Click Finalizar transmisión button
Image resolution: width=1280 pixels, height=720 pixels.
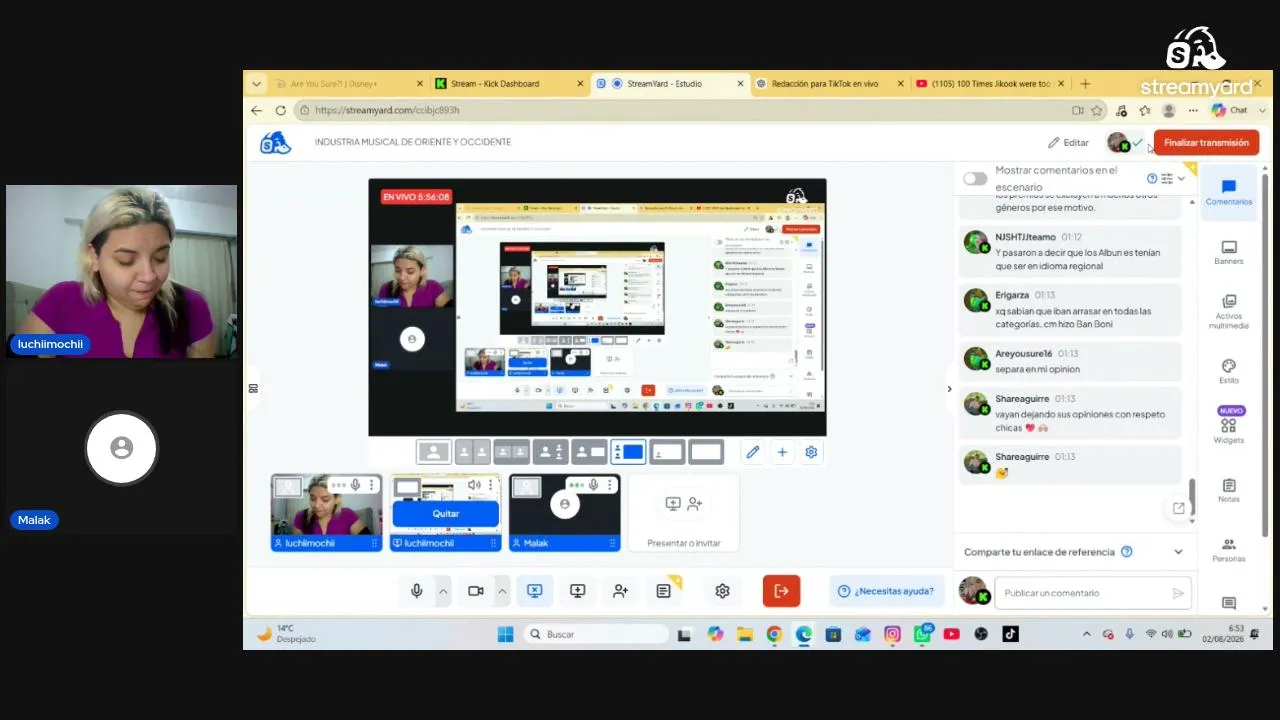point(1206,143)
